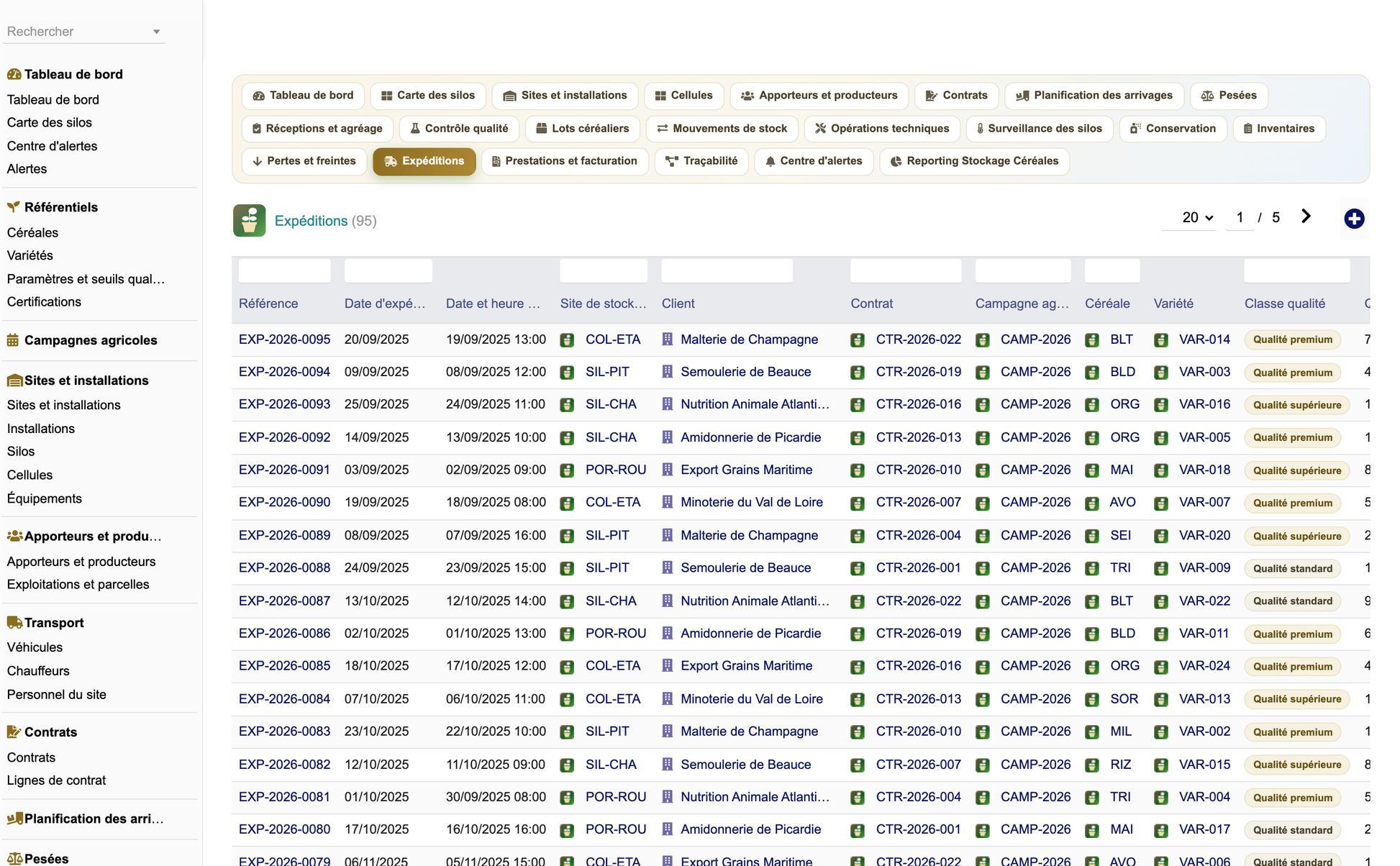Open Chauffeurs in sidebar

(38, 671)
